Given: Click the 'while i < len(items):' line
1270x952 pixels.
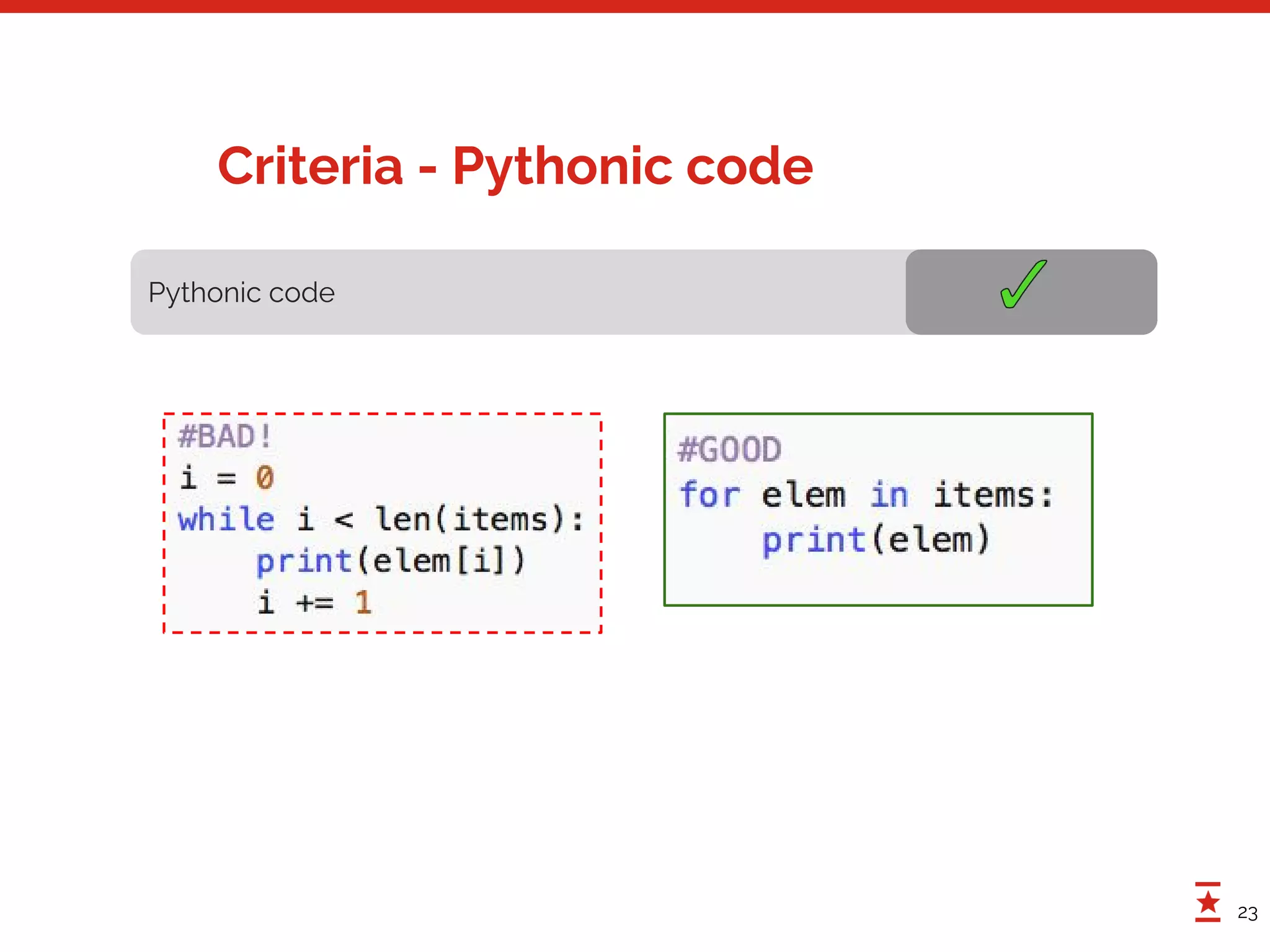Looking at the screenshot, I should (x=381, y=519).
